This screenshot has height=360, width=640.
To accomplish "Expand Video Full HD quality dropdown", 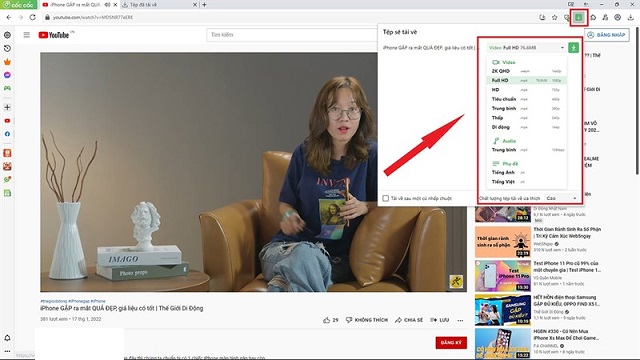I will 526,48.
